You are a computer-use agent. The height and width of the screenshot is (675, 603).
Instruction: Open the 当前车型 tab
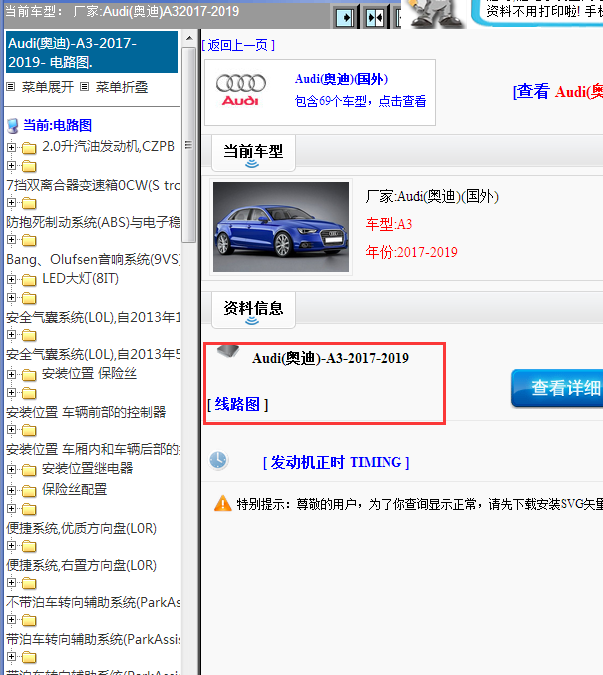pyautogui.click(x=253, y=153)
